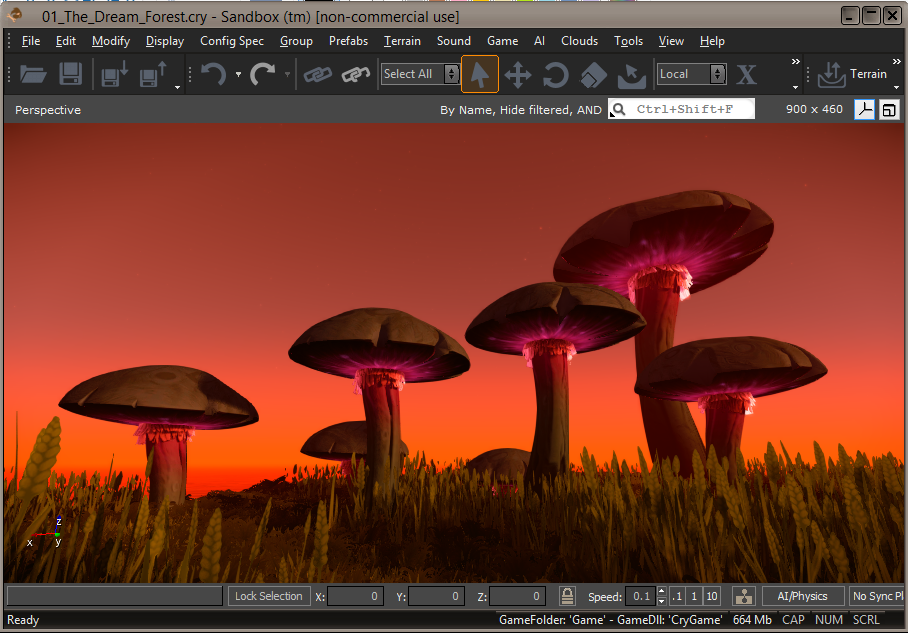Click the Redo arrow icon
The image size is (908, 633).
tap(262, 74)
